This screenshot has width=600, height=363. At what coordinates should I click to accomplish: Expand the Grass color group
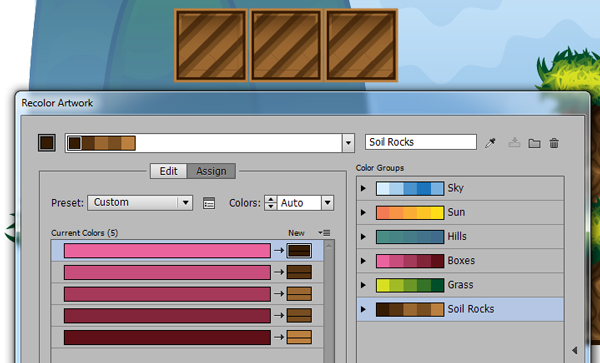pos(363,285)
